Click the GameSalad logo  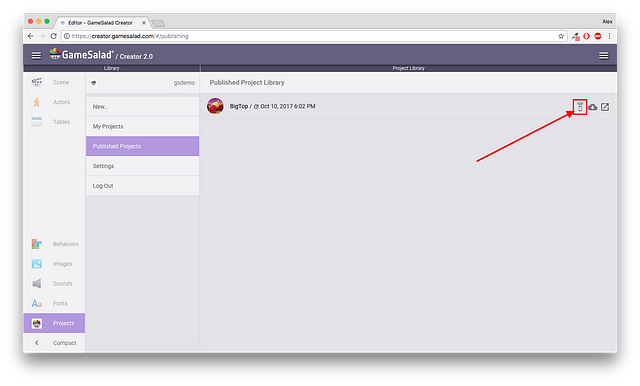pyautogui.click(x=81, y=54)
